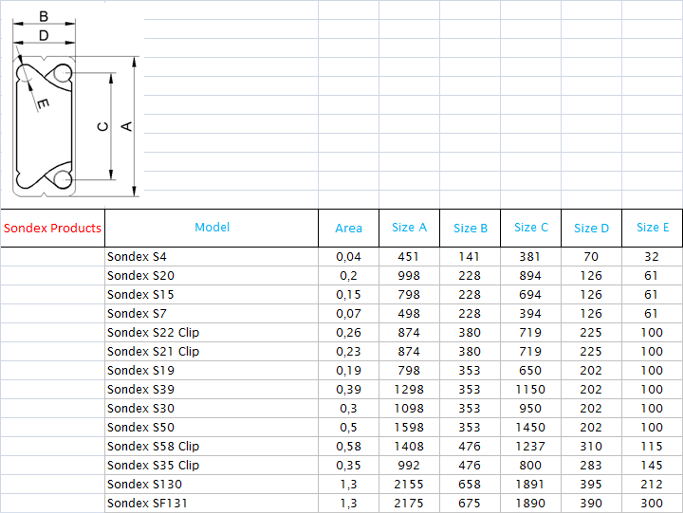The image size is (683, 513).
Task: Select Size A value 1098 for S30
Action: pyautogui.click(x=409, y=408)
